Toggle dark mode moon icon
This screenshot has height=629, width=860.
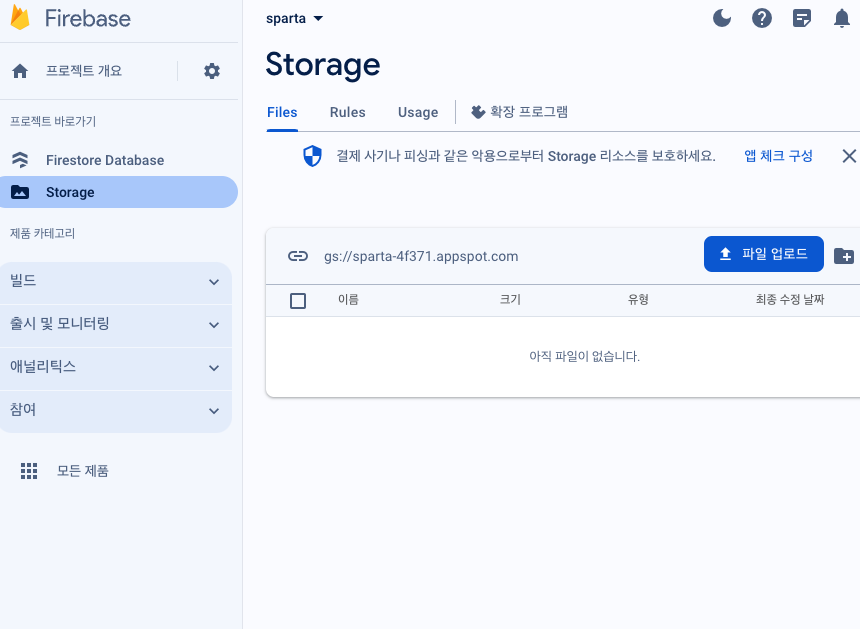point(722,18)
